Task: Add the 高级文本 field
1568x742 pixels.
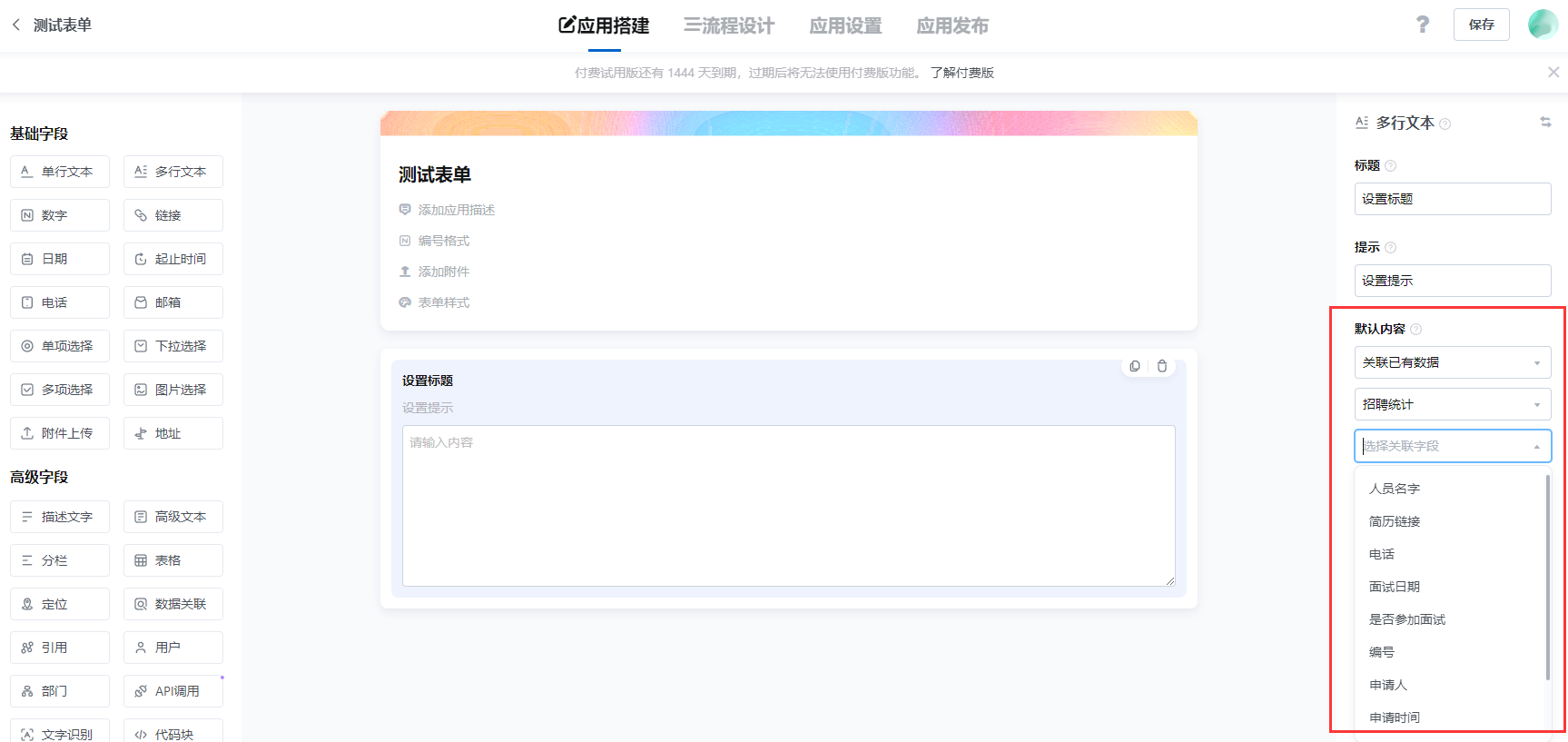Action: click(x=173, y=517)
